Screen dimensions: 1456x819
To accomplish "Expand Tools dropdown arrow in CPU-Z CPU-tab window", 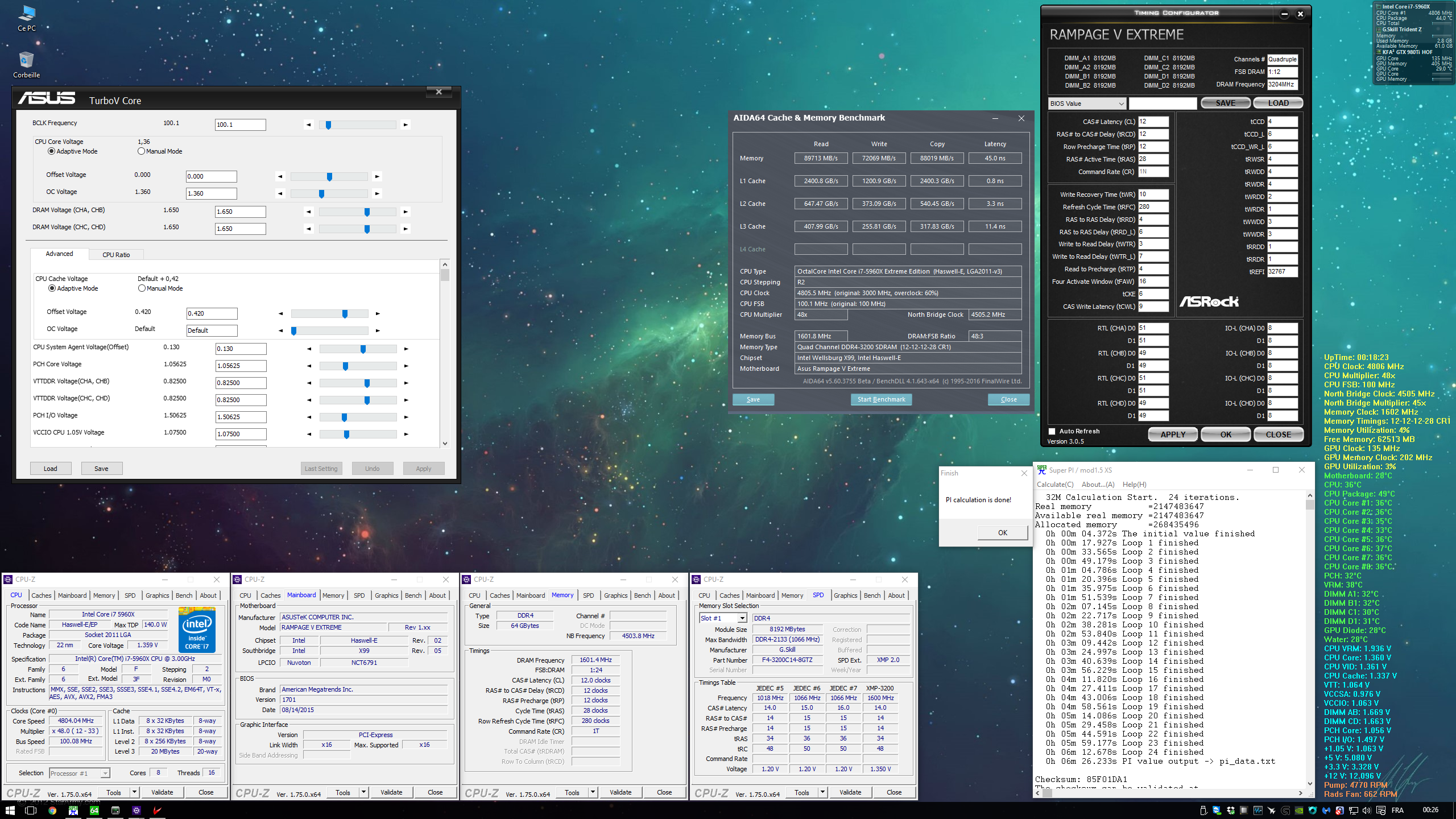I will (135, 792).
